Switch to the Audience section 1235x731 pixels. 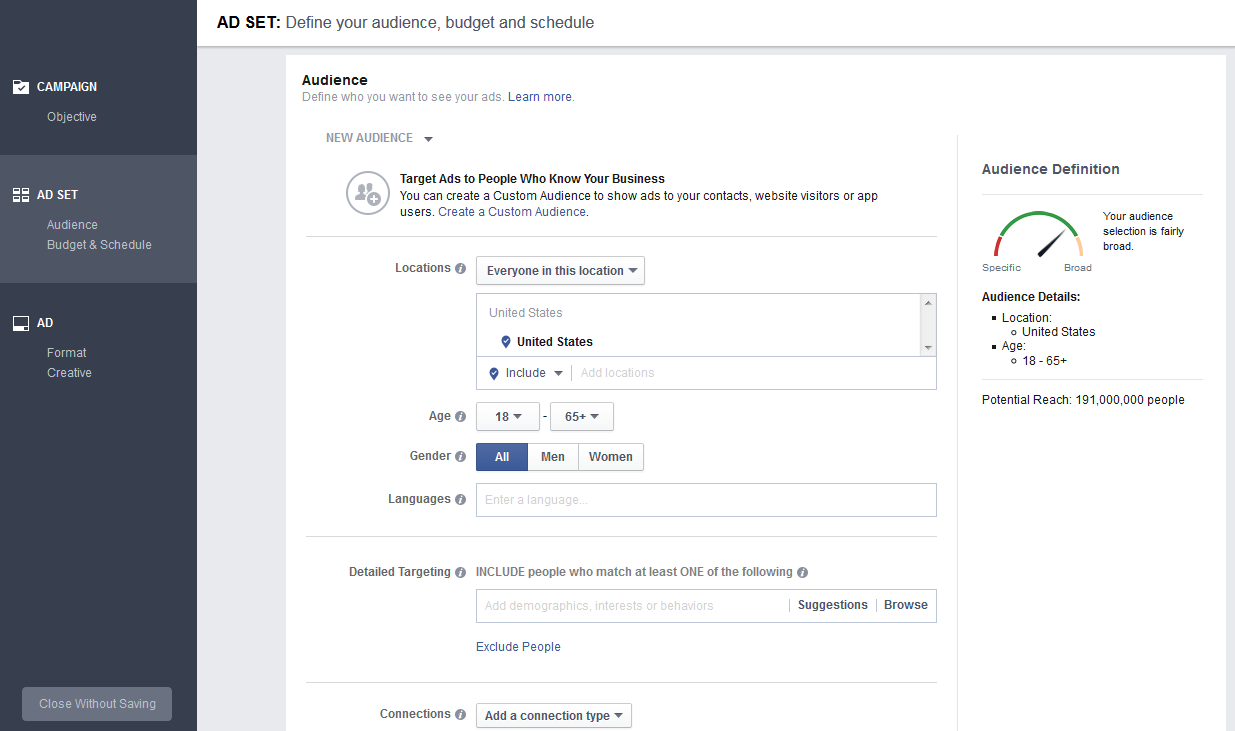pos(71,224)
